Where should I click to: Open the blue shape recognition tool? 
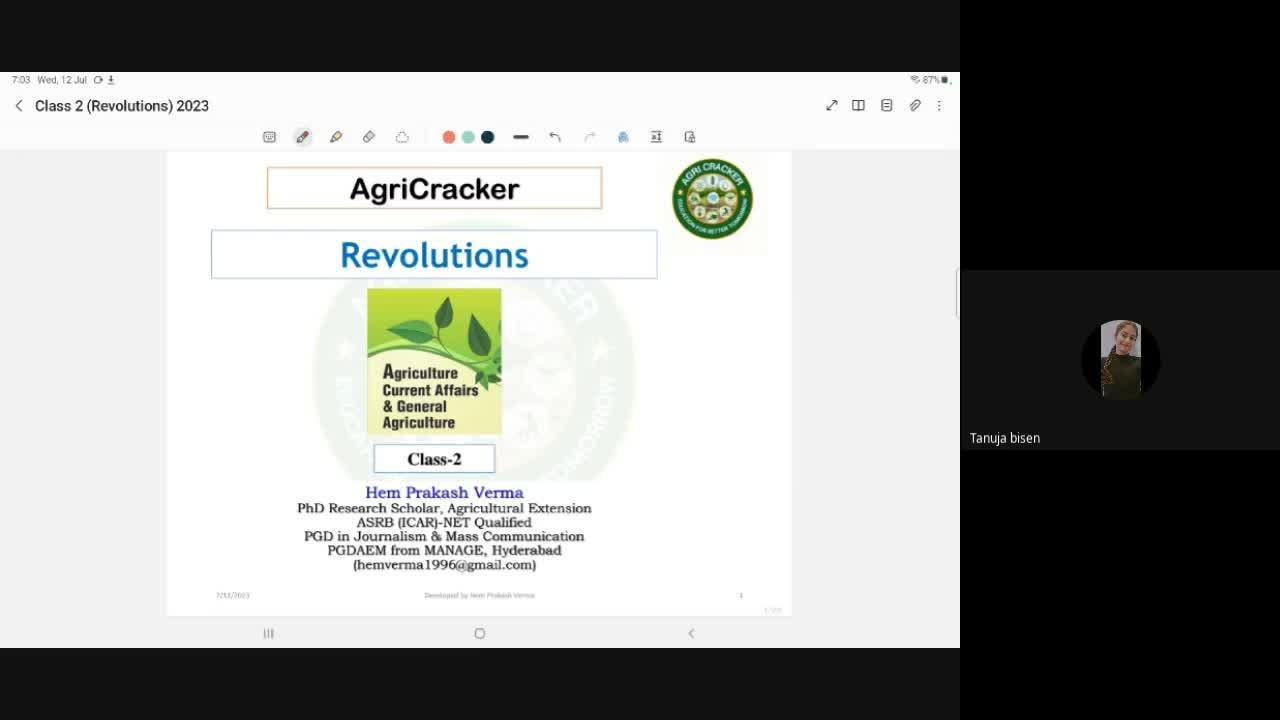pos(623,137)
